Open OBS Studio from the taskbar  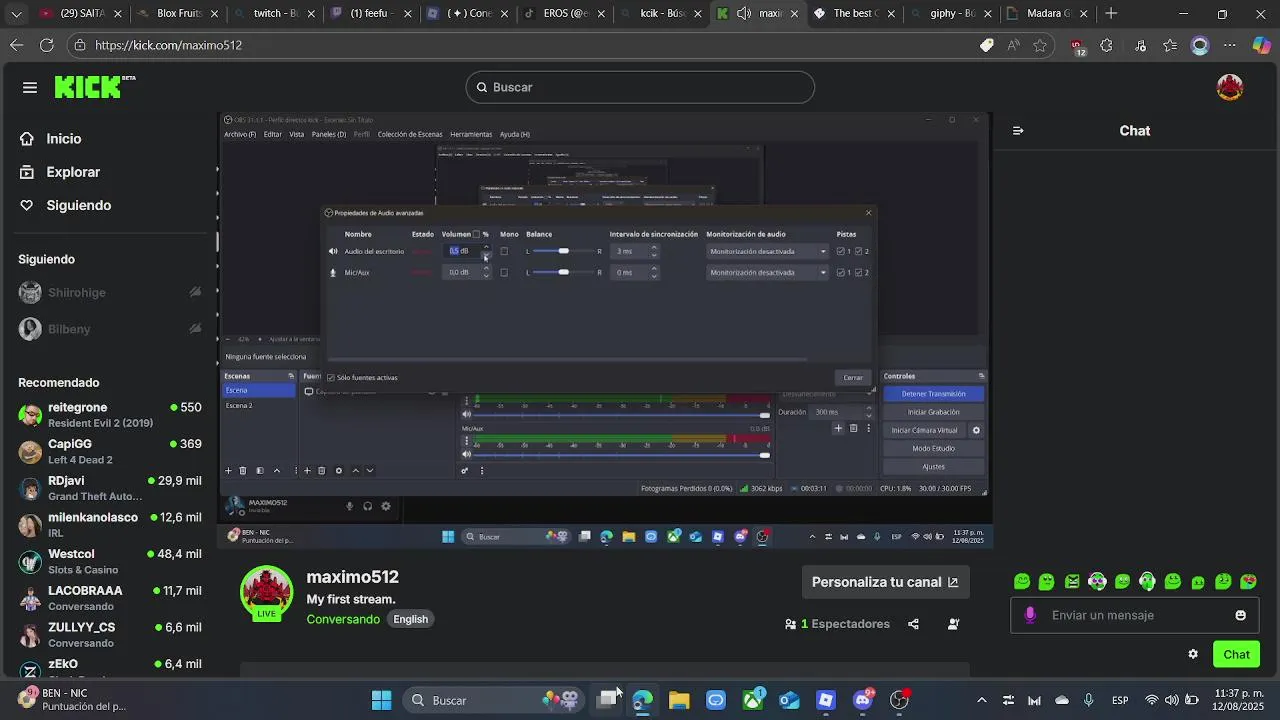pyautogui.click(x=899, y=700)
